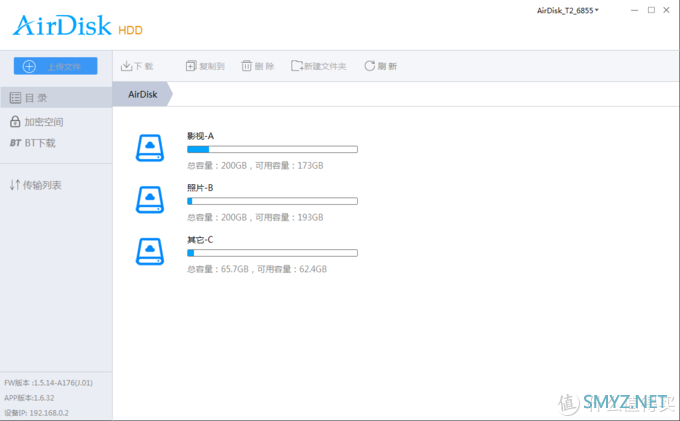The width and height of the screenshot is (680, 421).
Task: Open the 目录 directory sidebar item
Action: click(x=56, y=98)
